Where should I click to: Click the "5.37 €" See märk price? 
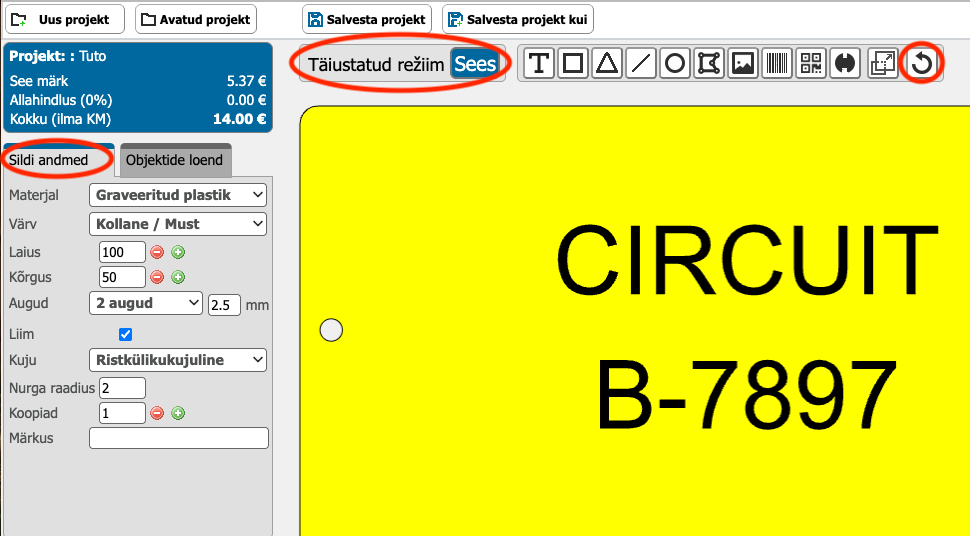pos(247,81)
